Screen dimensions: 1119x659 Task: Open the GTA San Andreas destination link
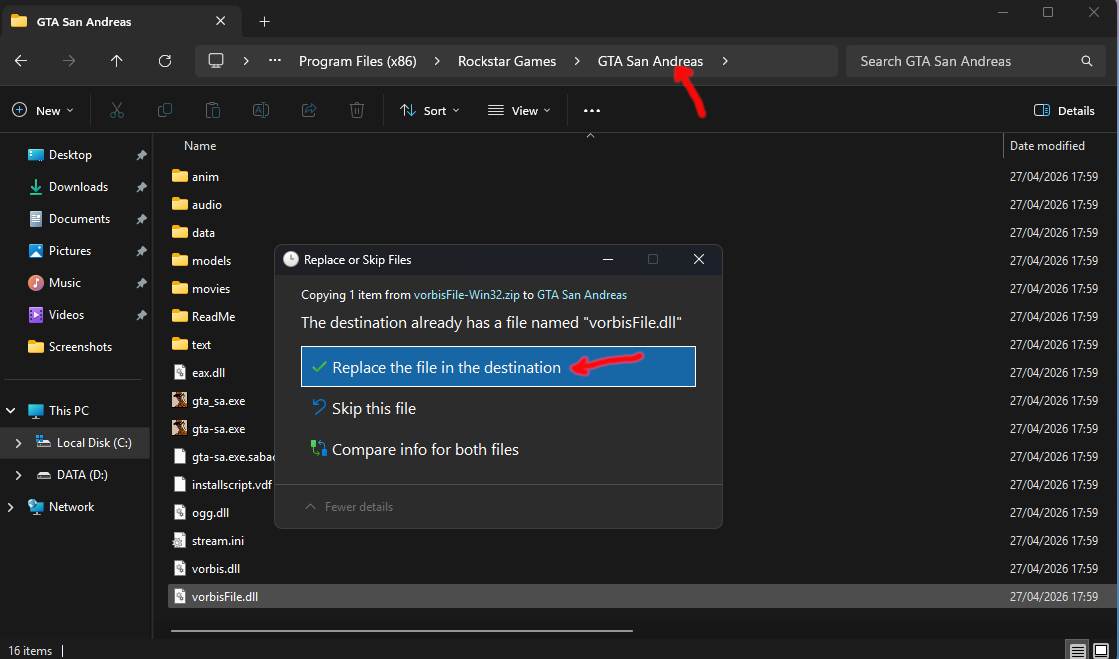[x=582, y=295]
